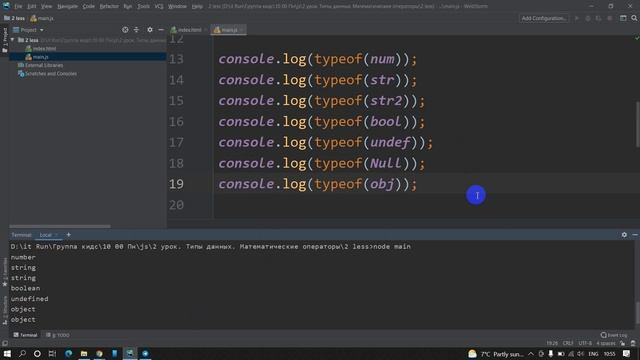Open the Help menu
640x360 pixels.
coord(197,7)
